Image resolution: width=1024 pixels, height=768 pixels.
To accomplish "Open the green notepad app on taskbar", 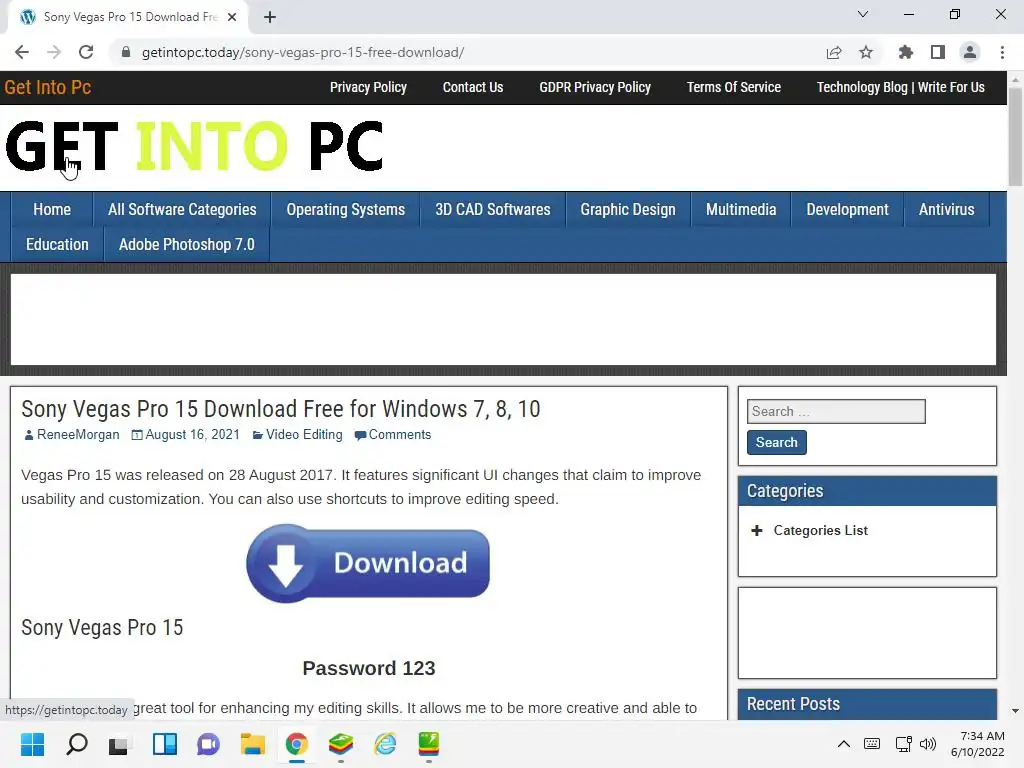I will (428, 744).
